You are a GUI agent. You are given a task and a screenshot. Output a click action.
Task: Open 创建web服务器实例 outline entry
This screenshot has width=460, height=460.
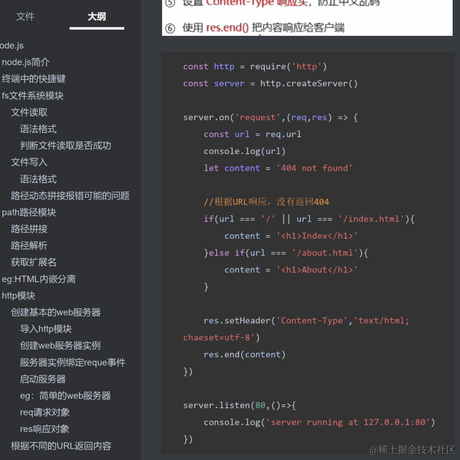point(60,346)
